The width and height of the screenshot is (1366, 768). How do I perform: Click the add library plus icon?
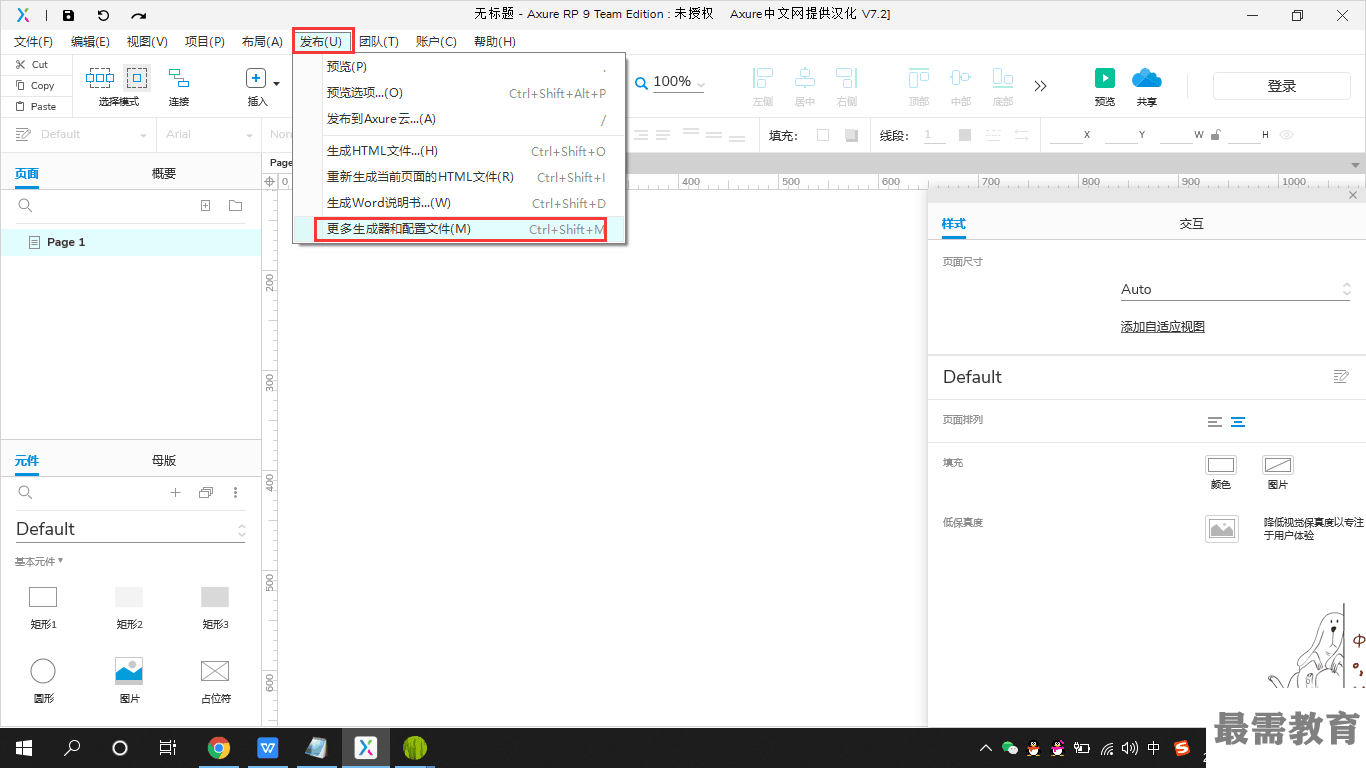(175, 492)
